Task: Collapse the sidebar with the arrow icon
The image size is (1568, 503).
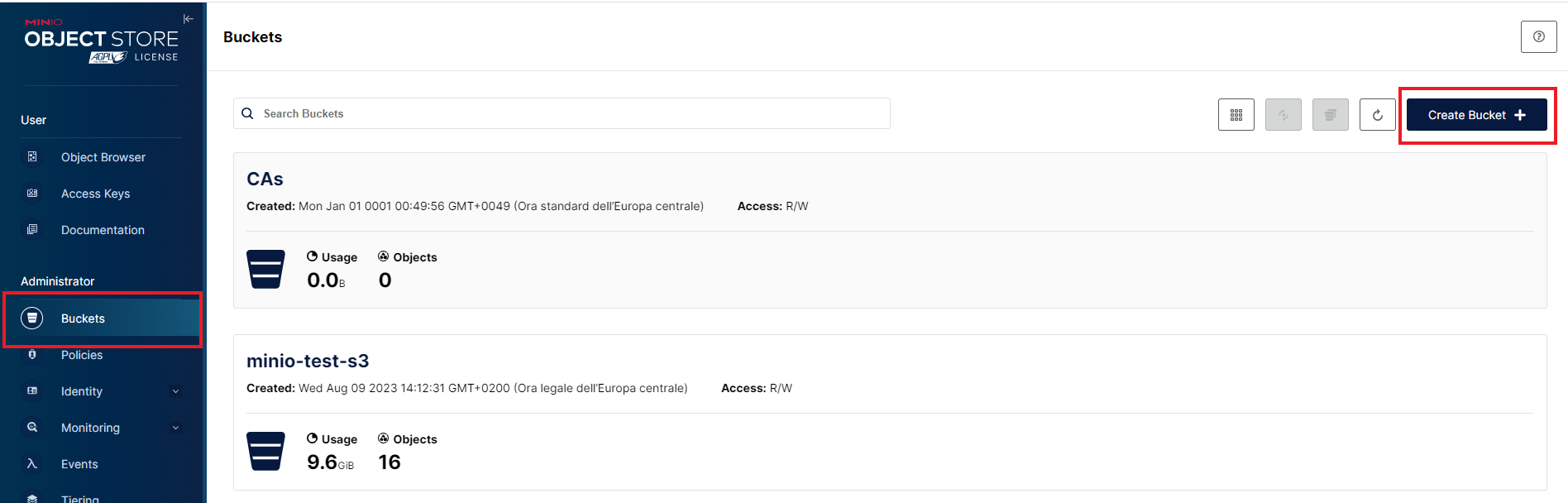Action: (189, 18)
